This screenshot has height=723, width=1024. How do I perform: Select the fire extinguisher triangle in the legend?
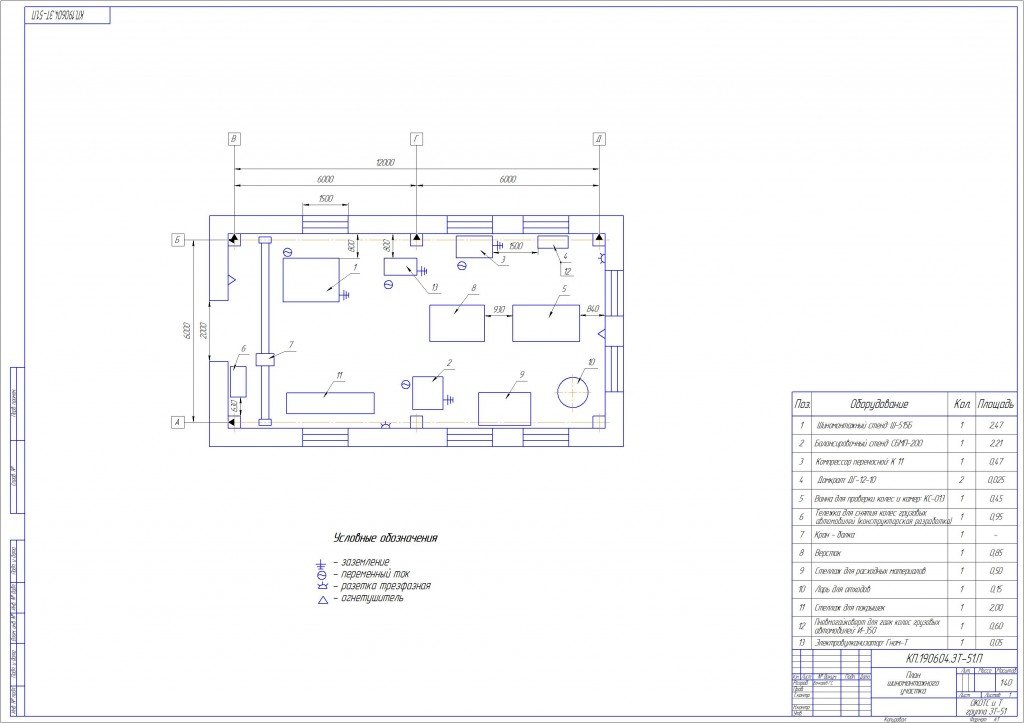pos(321,599)
